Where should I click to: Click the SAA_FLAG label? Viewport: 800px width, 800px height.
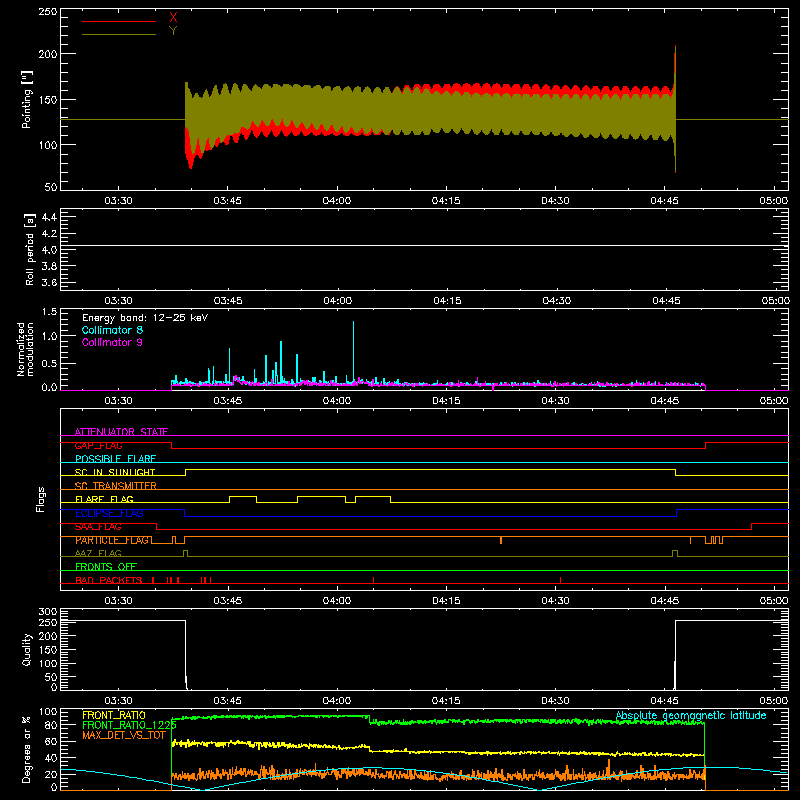pyautogui.click(x=98, y=527)
